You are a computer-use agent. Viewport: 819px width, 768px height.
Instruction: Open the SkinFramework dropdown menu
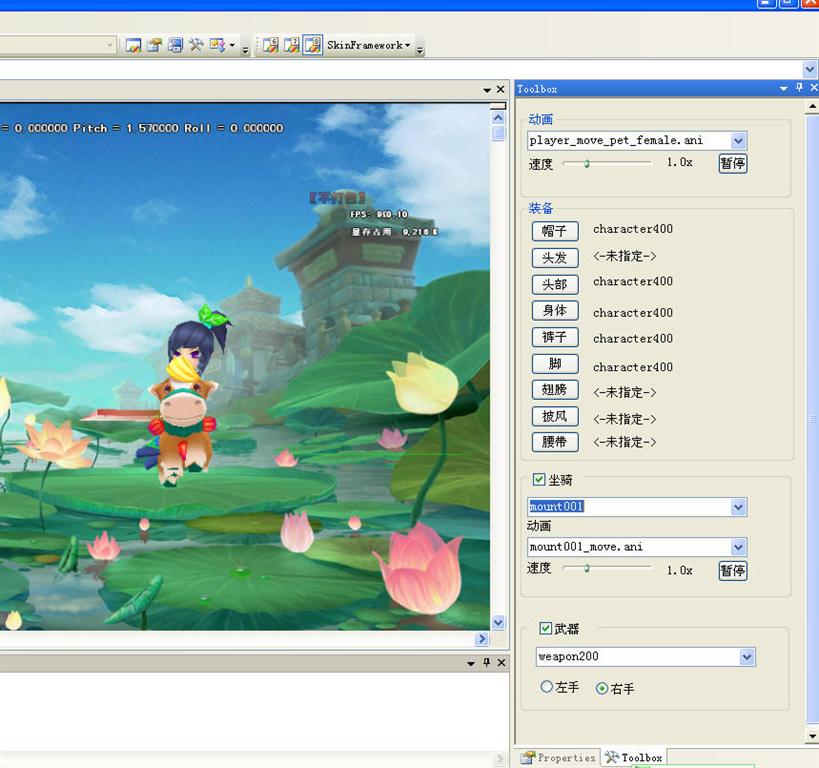point(368,45)
